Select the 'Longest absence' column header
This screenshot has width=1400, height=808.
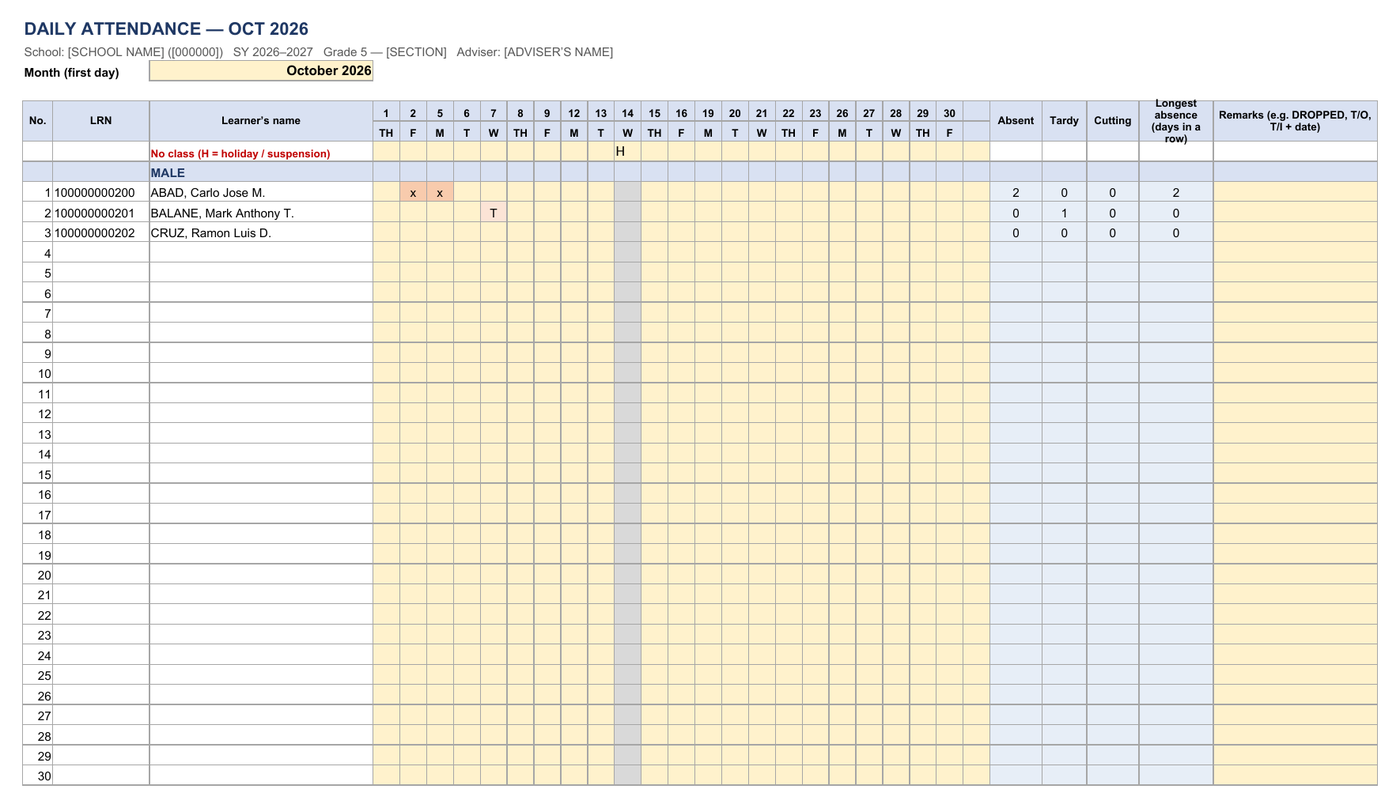[1176, 121]
